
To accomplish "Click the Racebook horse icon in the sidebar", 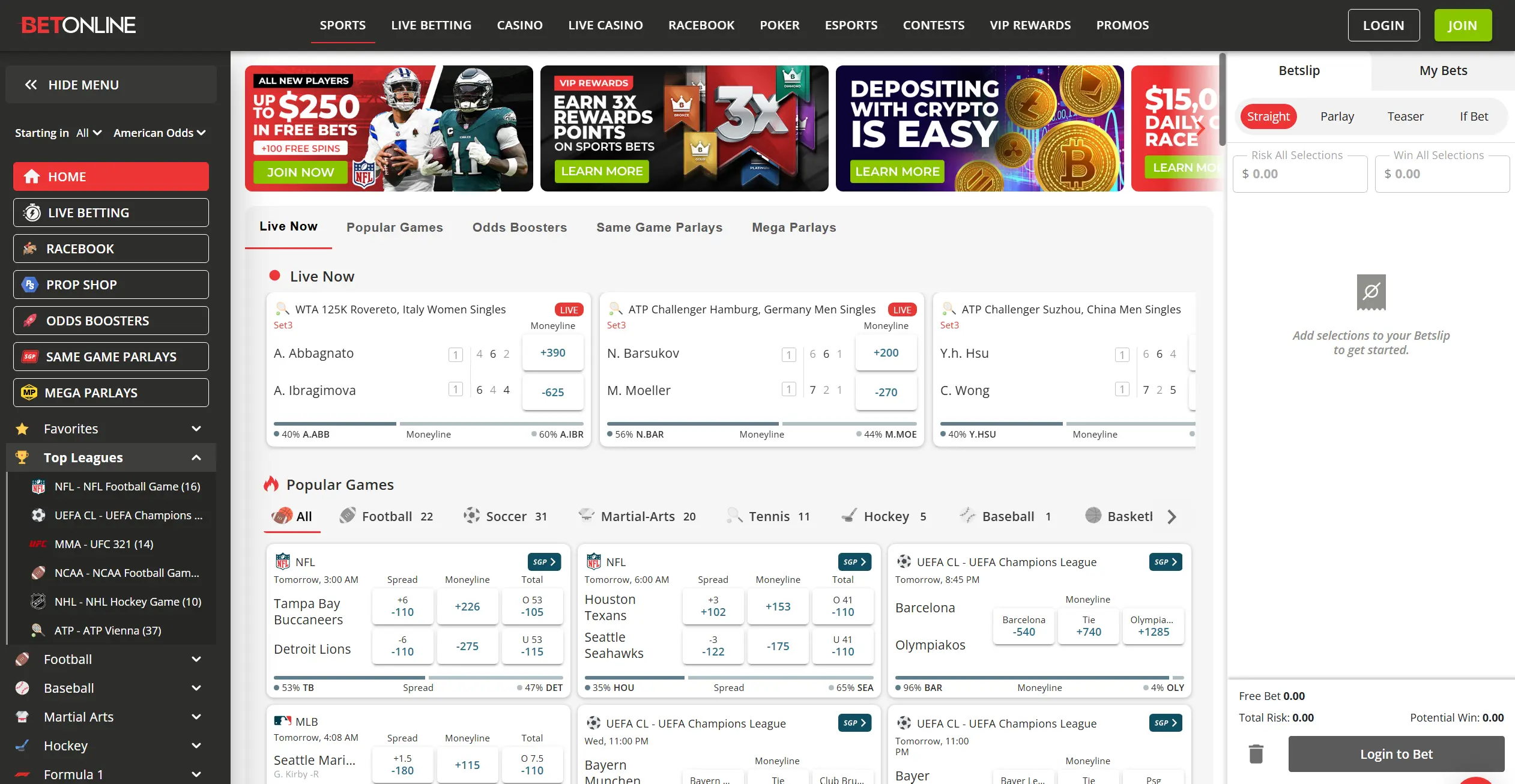I will pyautogui.click(x=30, y=249).
